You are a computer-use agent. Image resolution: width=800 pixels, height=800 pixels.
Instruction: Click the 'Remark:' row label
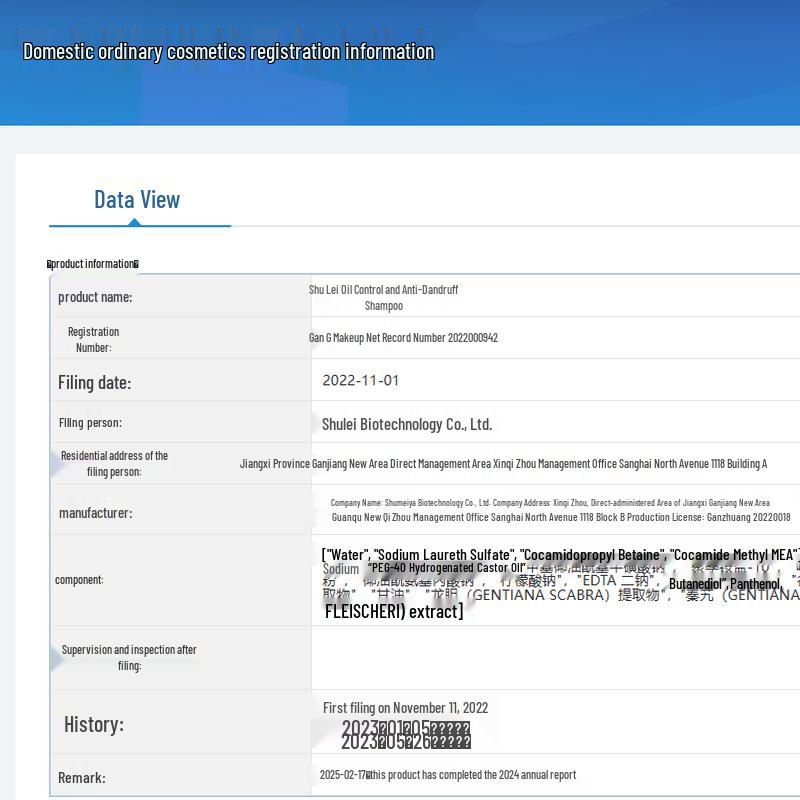82,778
